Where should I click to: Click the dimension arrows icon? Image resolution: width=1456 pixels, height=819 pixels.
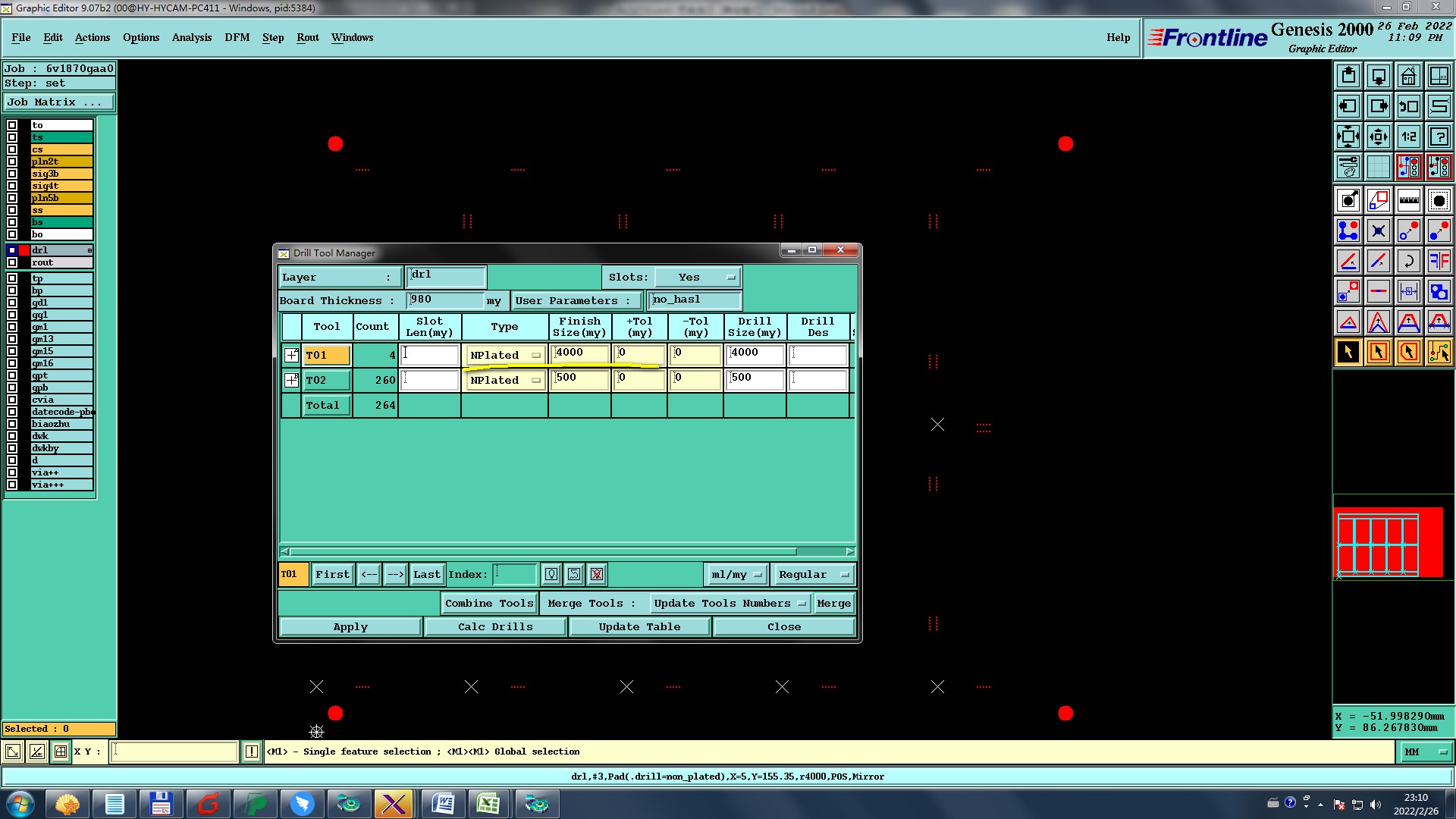[x=1409, y=291]
